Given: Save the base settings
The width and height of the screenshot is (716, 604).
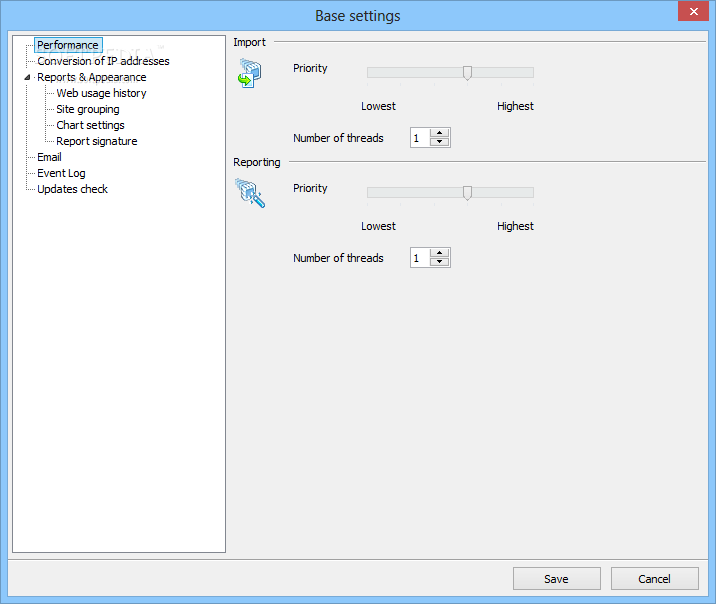Looking at the screenshot, I should pyautogui.click(x=557, y=579).
